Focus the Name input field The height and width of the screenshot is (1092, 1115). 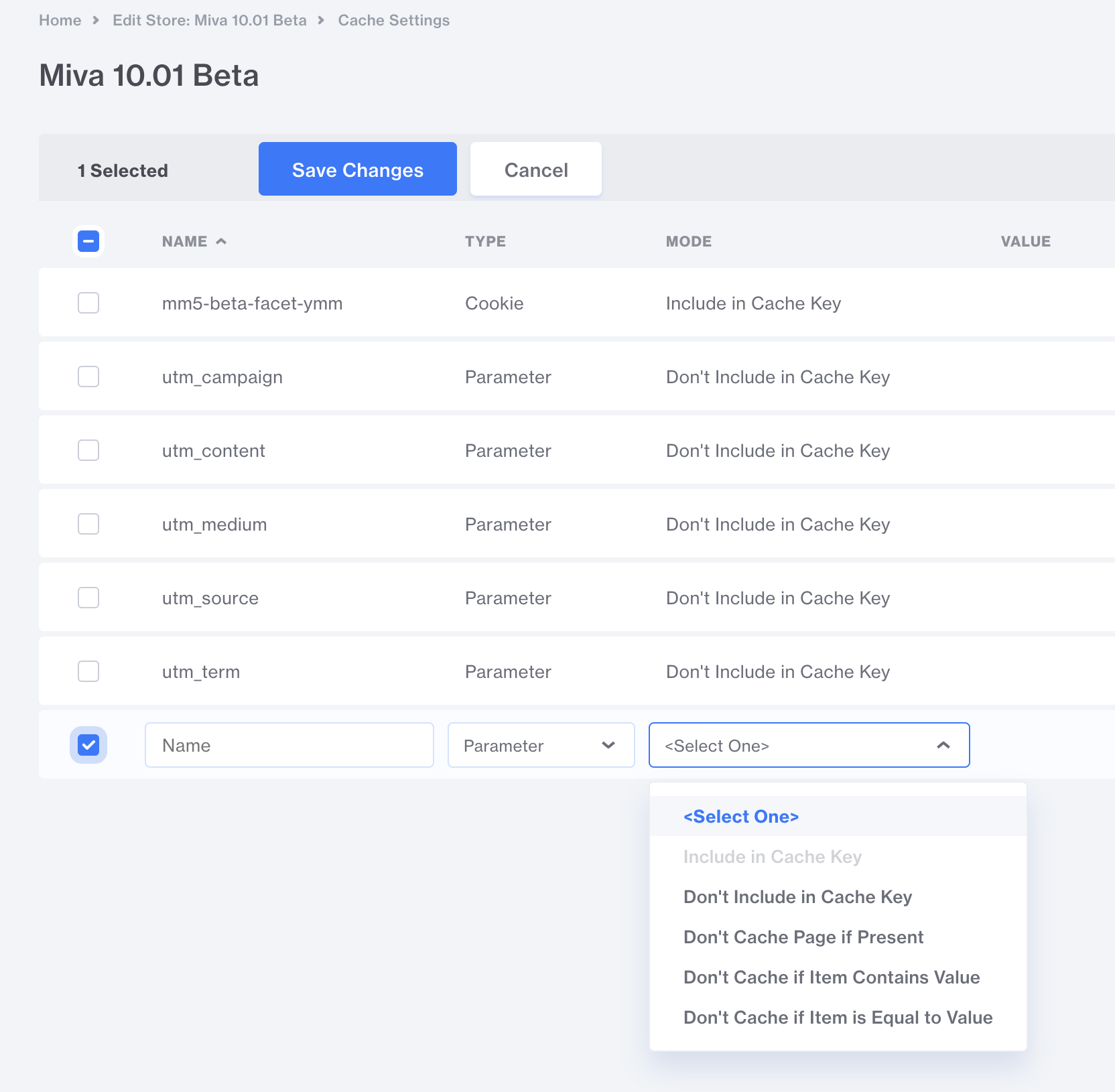289,745
